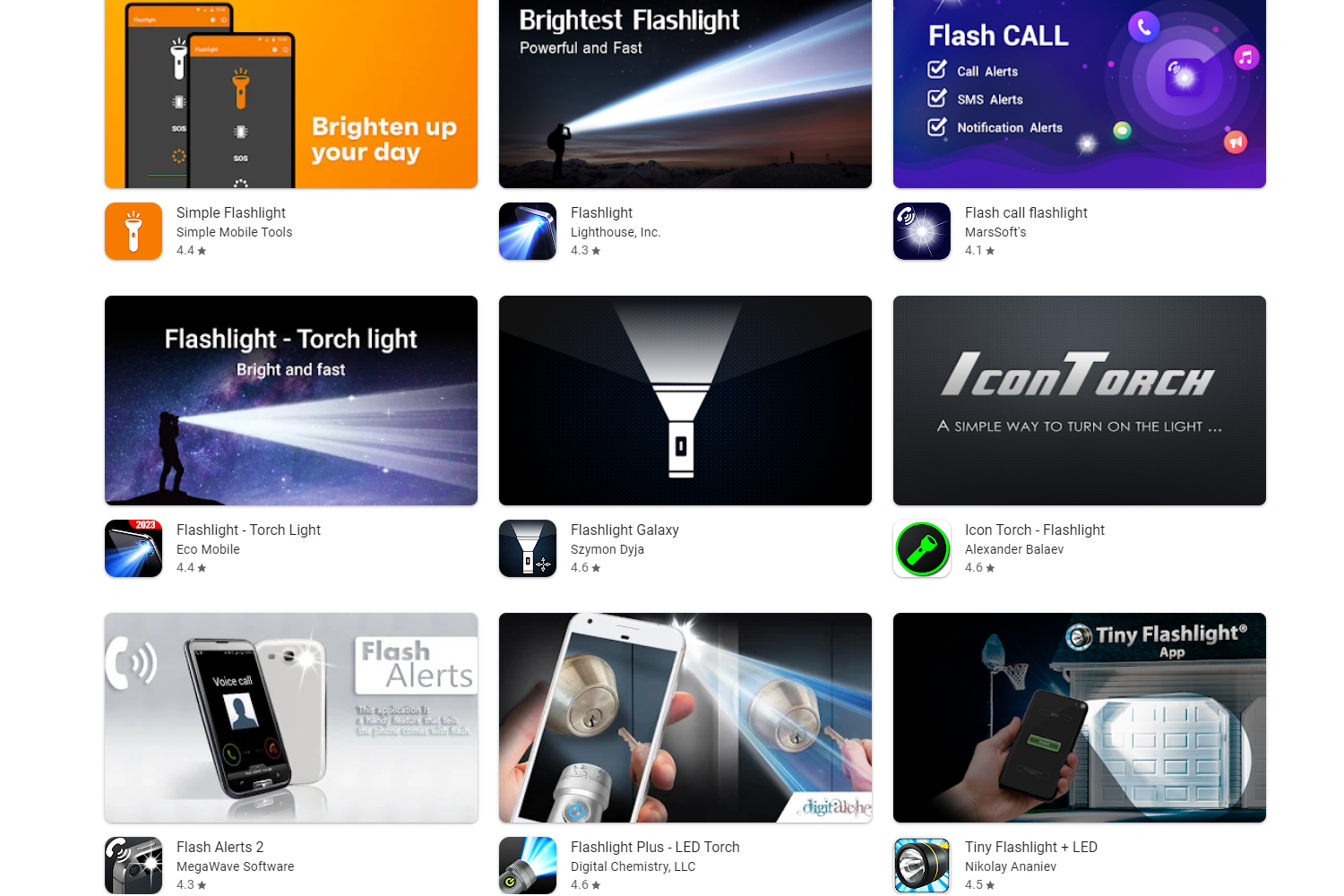Open the Flash CALL purple banner
The height and width of the screenshot is (896, 1344).
tap(1080, 94)
